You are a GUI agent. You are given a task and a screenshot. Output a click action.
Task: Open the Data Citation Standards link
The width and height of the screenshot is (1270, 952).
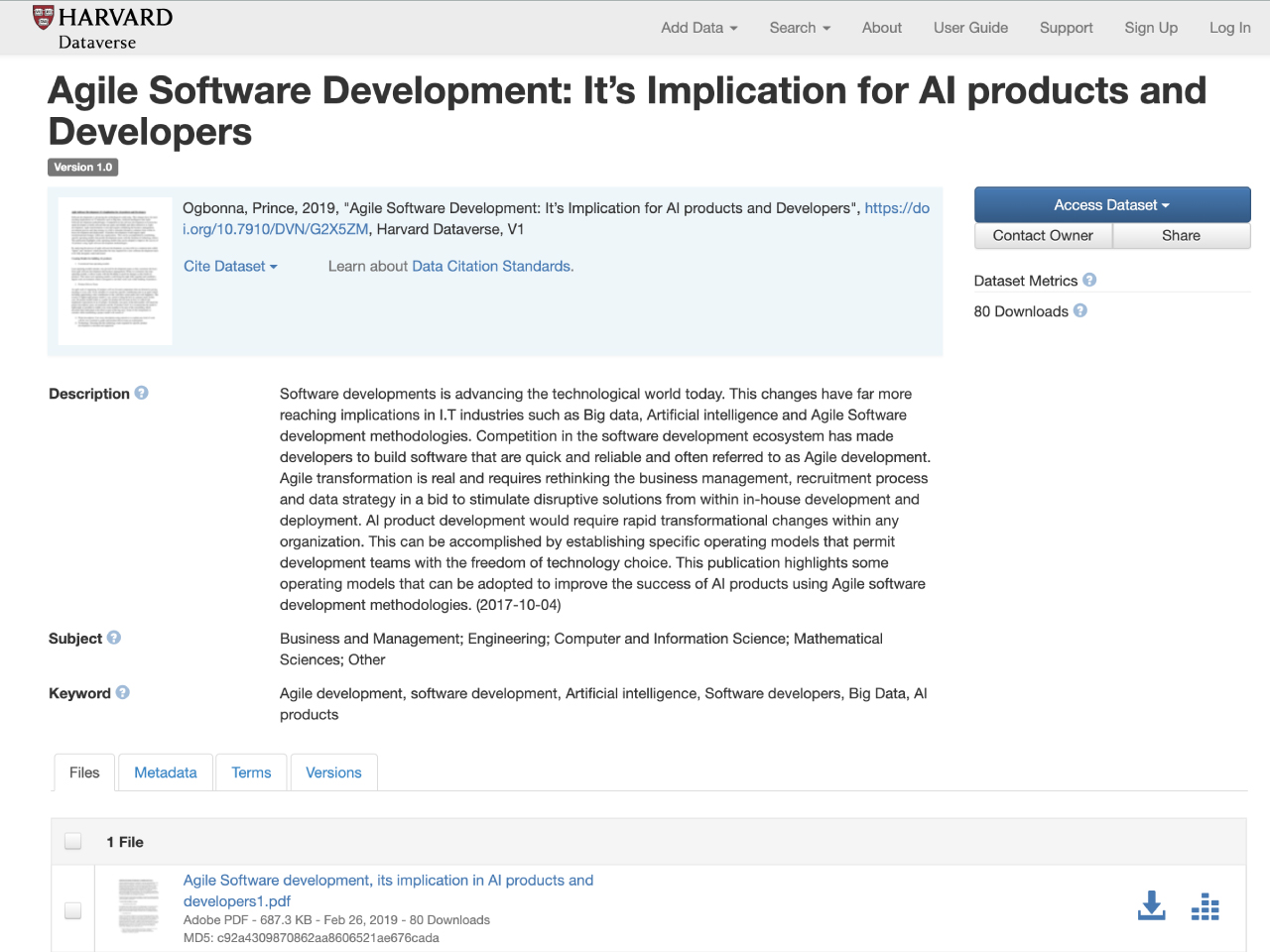pyautogui.click(x=493, y=266)
